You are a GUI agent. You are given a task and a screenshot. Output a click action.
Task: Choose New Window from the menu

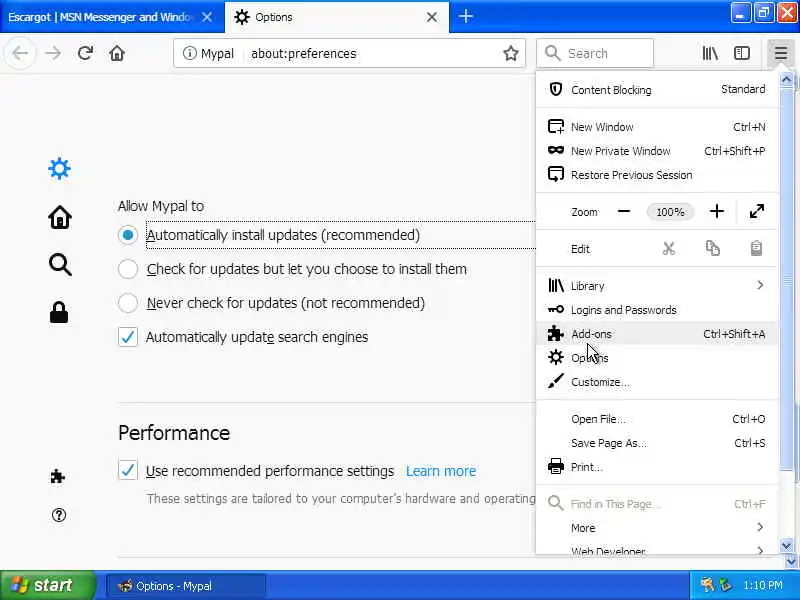657,127
